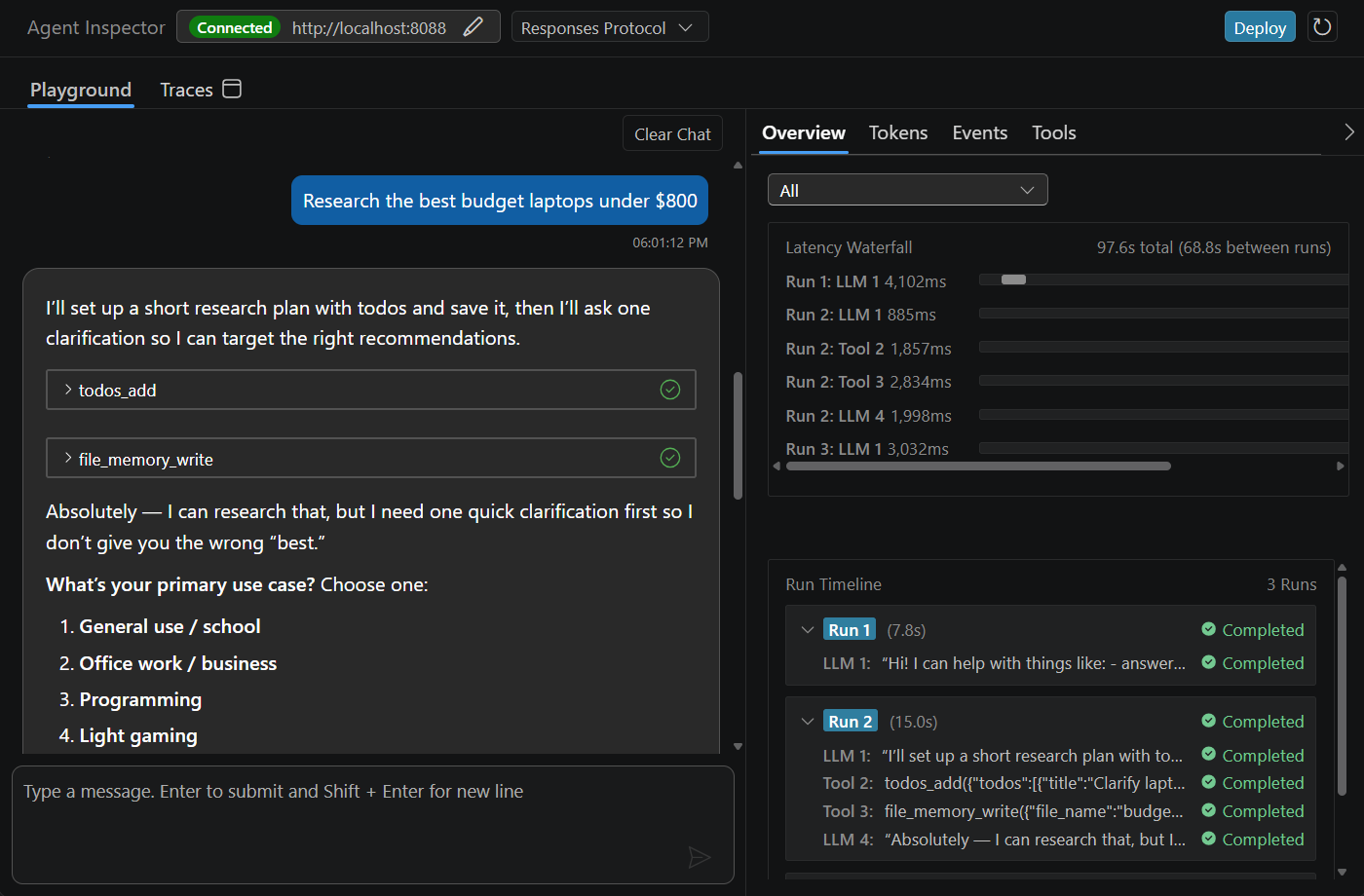Click the Tool 2 todos_add timeline entry
The width and height of the screenshot is (1364, 896).
(x=1063, y=783)
